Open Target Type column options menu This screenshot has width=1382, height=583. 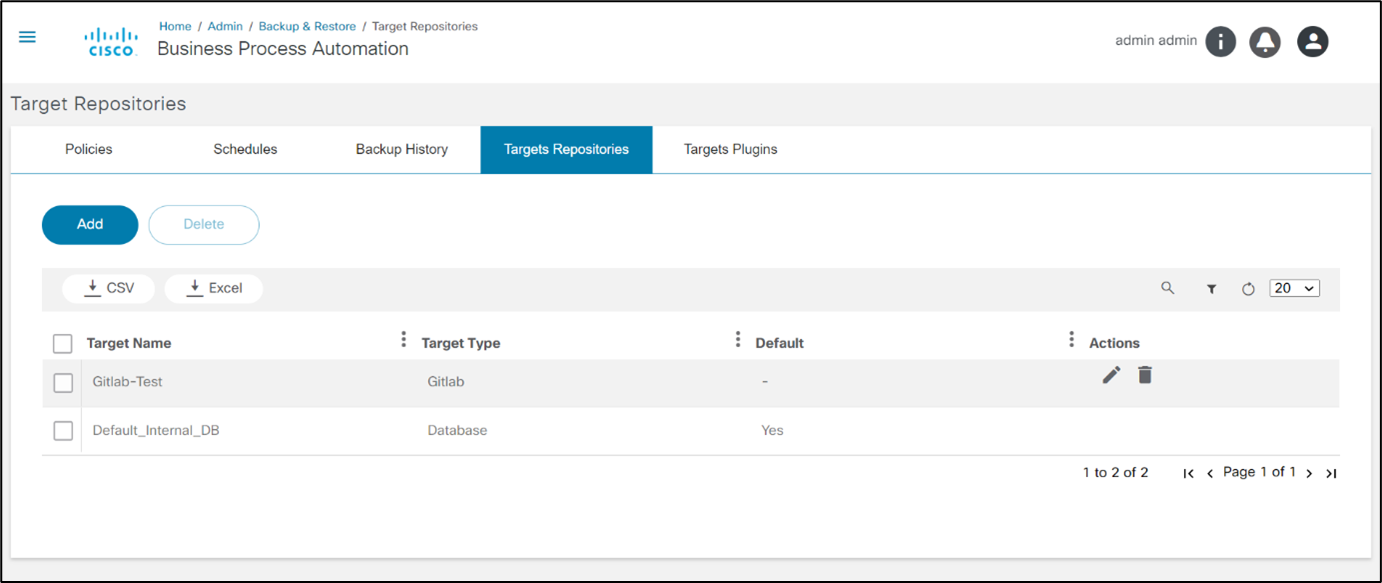pyautogui.click(x=738, y=340)
